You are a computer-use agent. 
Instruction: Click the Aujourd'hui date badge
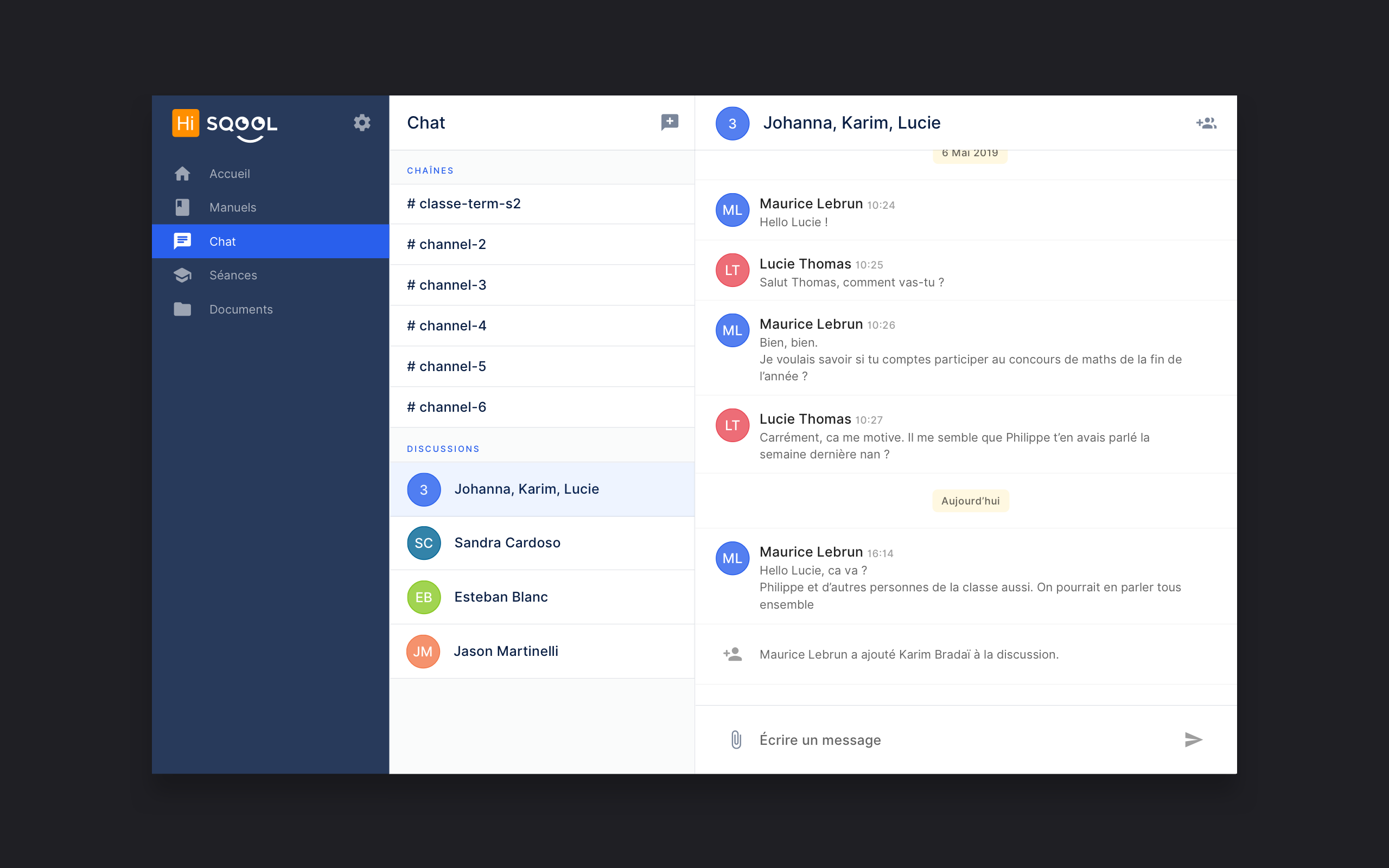pos(971,501)
